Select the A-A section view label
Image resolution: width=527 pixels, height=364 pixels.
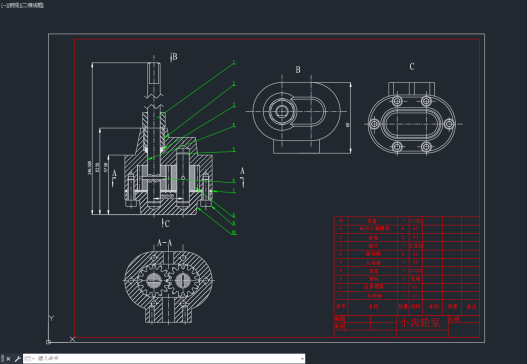[x=165, y=243]
